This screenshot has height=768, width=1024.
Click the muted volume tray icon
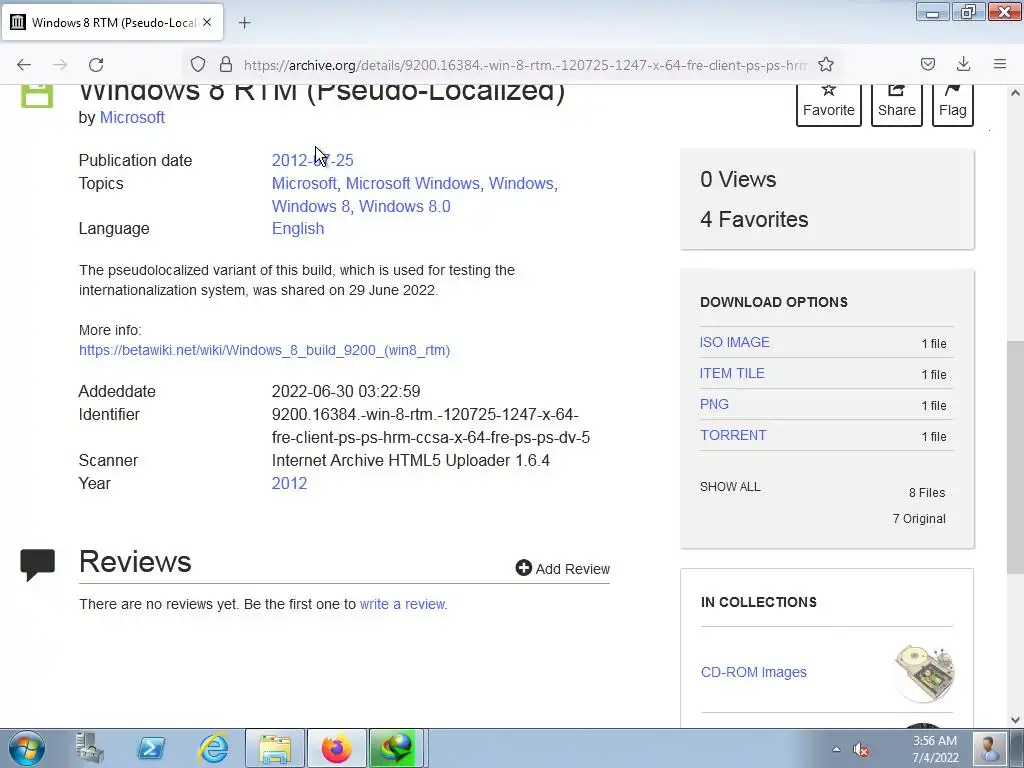[861, 750]
